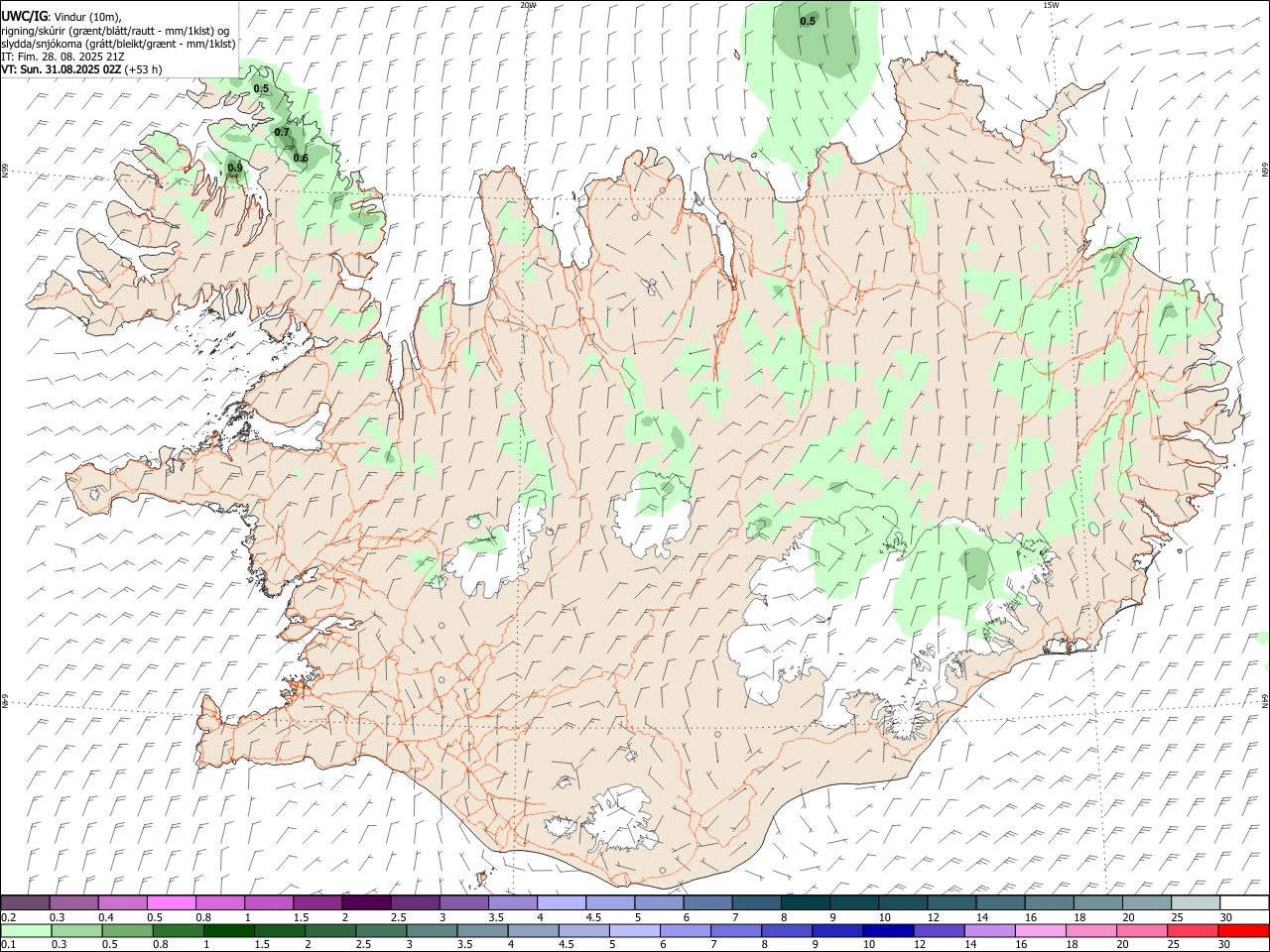
Task: Click the 'UWC/IG' title label
Action: pyautogui.click(x=24, y=17)
